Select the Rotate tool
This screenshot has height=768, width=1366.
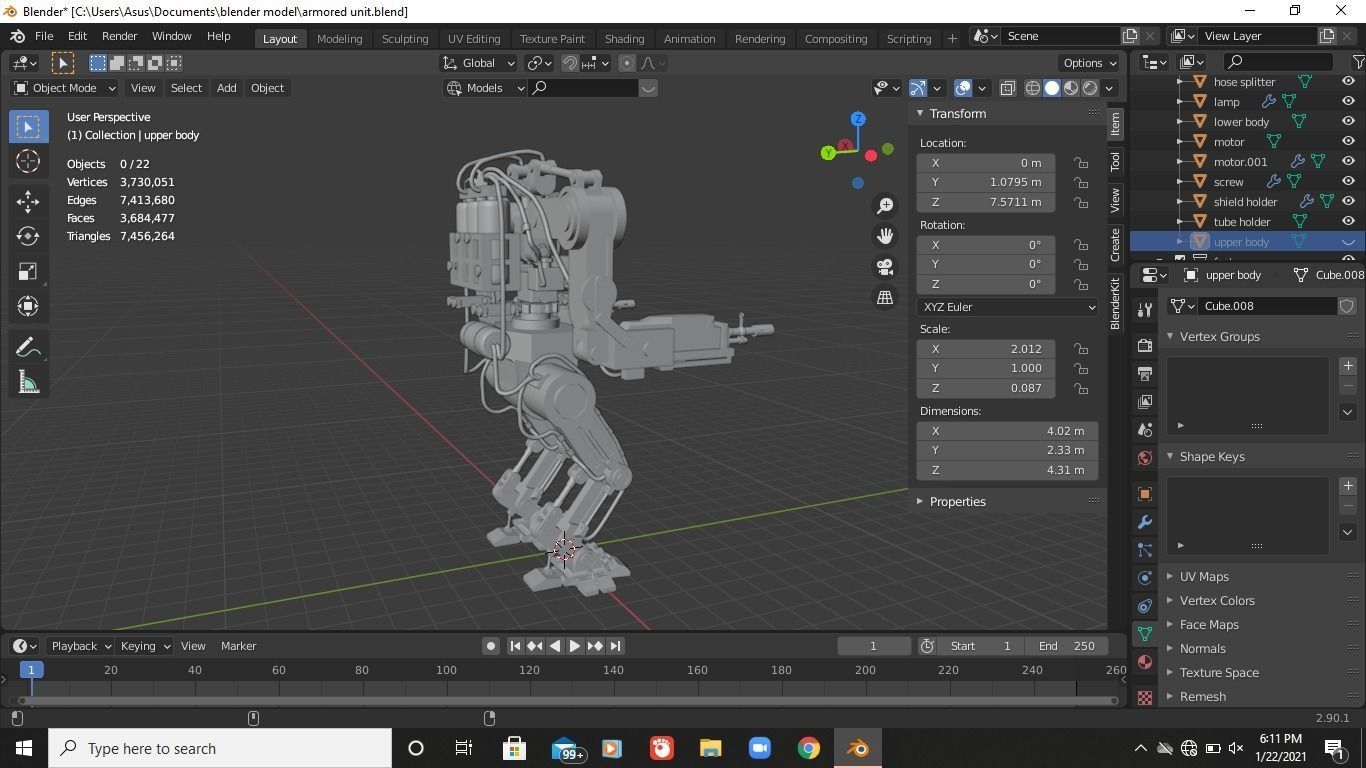point(28,236)
